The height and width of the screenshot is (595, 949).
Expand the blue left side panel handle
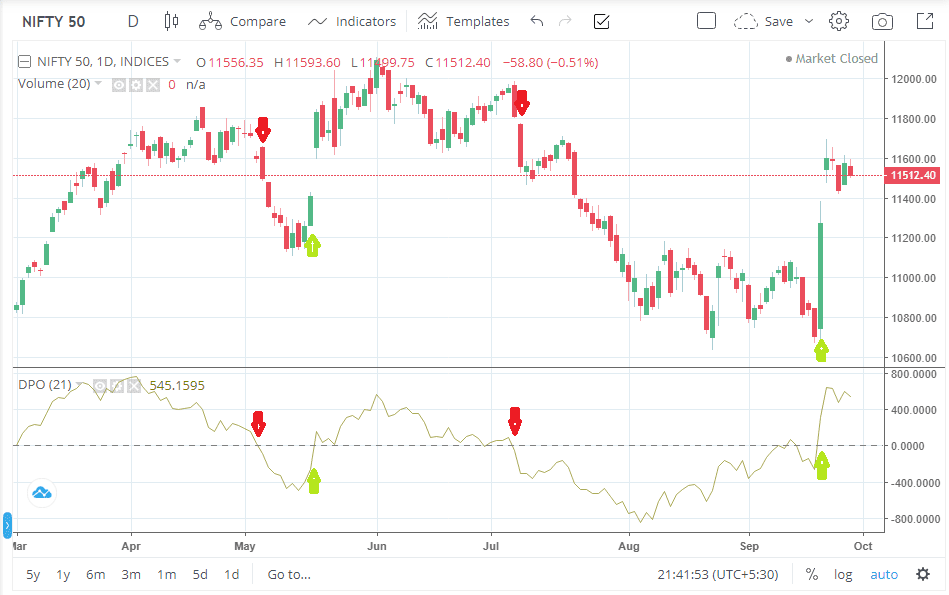(7, 525)
